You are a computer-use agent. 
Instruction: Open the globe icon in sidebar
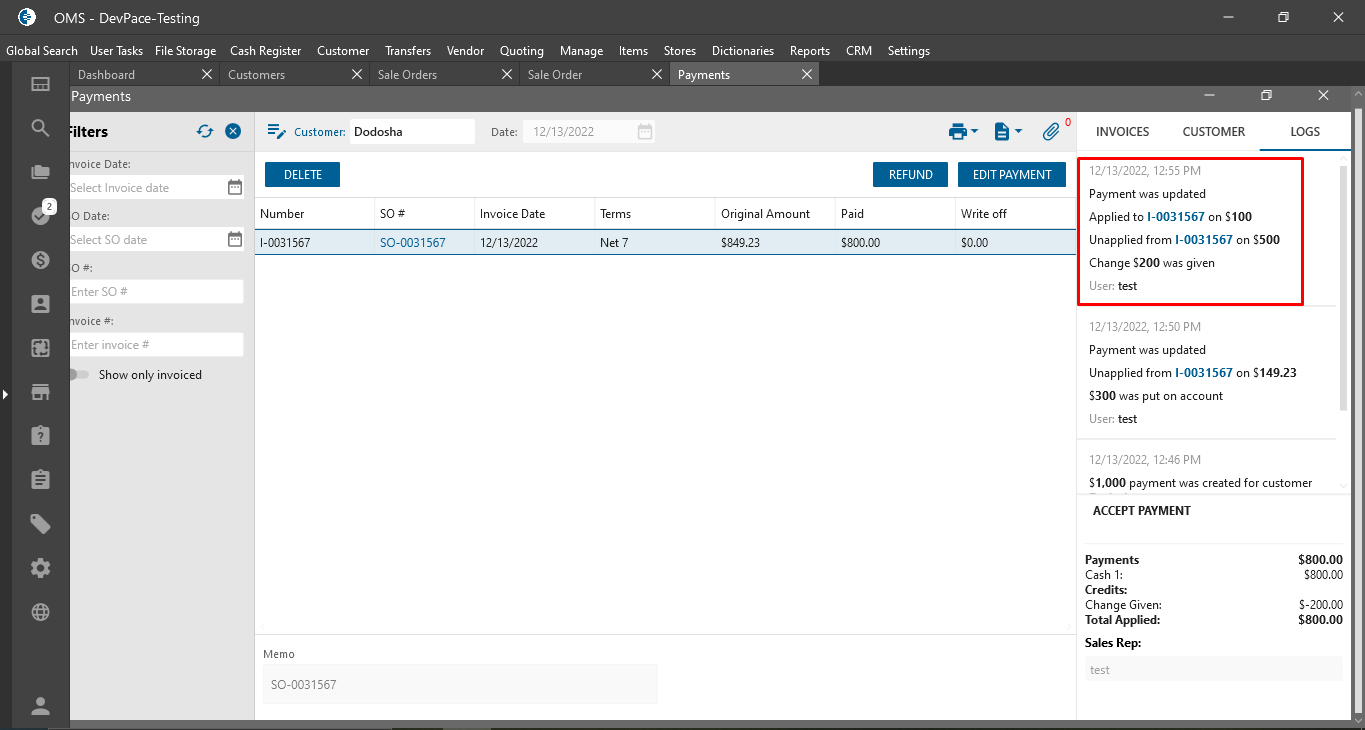(40, 612)
